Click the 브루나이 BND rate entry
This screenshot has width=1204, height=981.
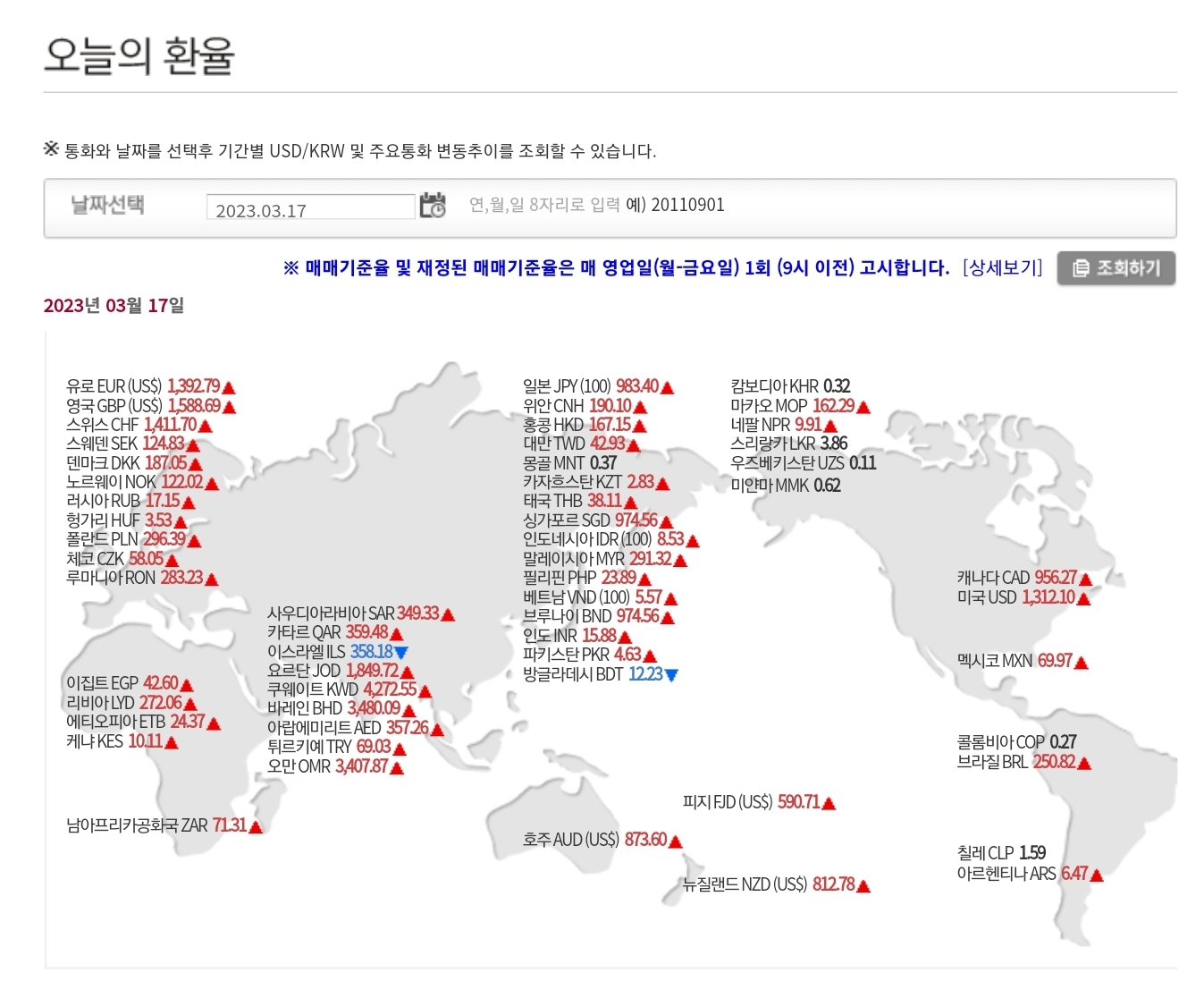tap(599, 616)
